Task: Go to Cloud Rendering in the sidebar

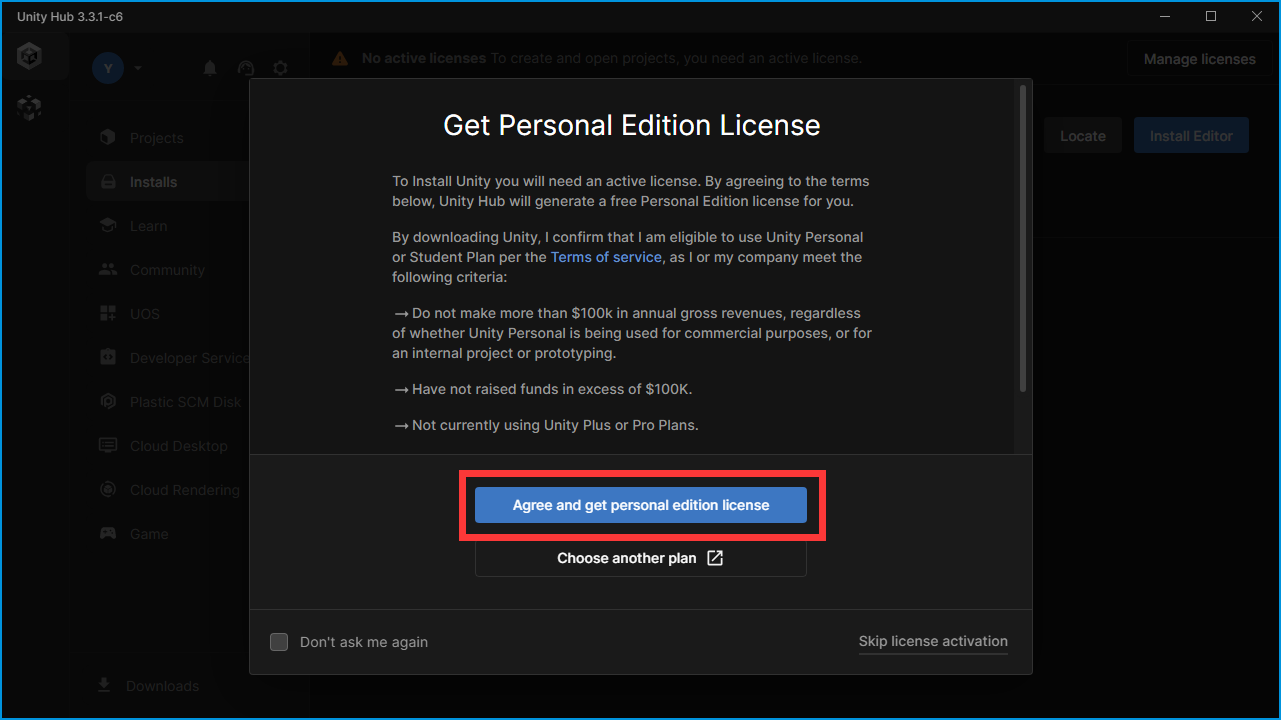Action: pos(184,490)
